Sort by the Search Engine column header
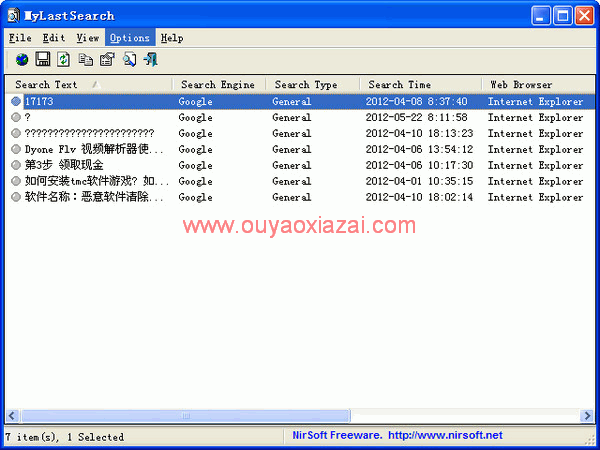The width and height of the screenshot is (600, 450). 219,85
